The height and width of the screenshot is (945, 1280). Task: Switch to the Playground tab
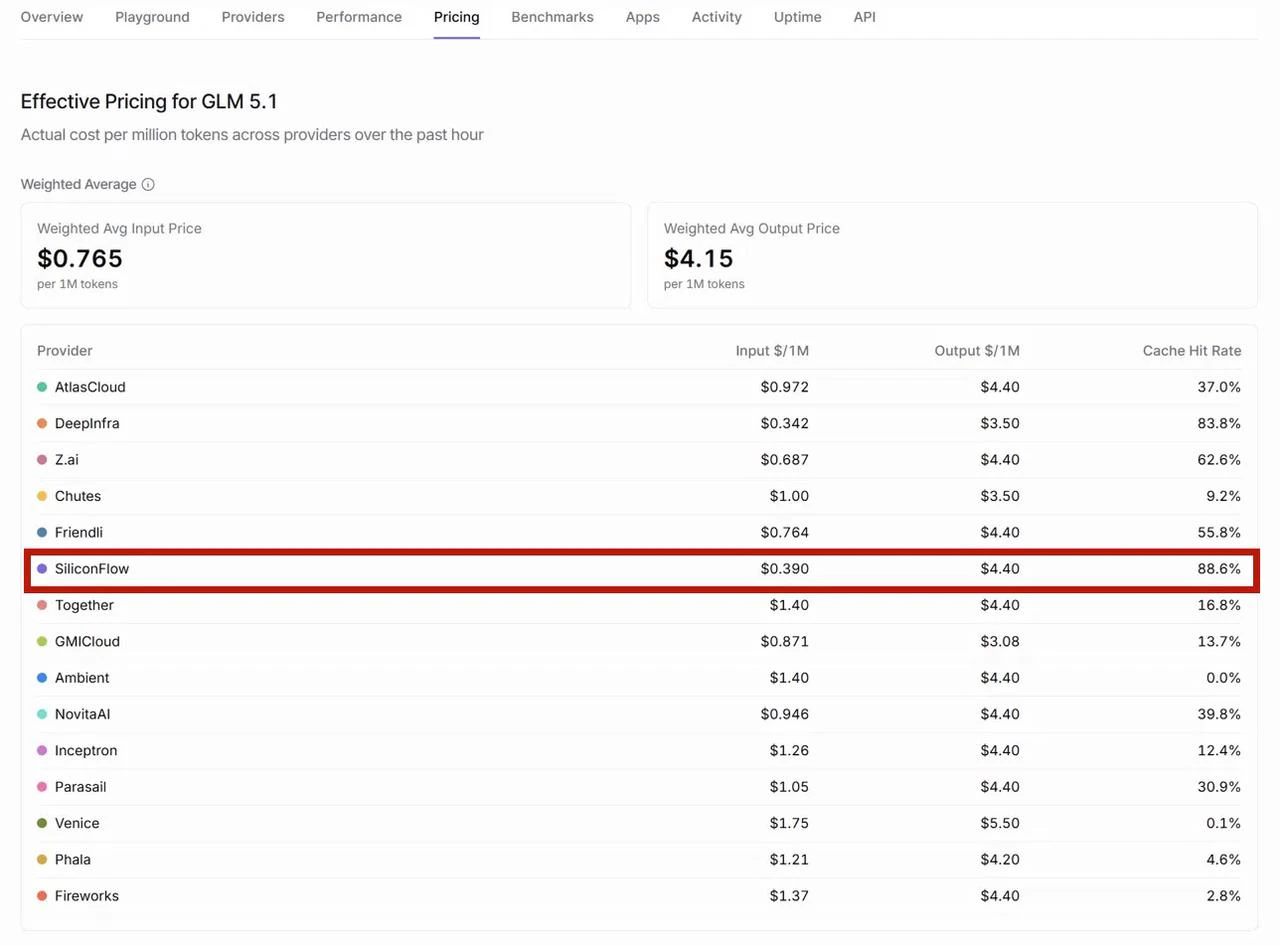pyautogui.click(x=152, y=17)
